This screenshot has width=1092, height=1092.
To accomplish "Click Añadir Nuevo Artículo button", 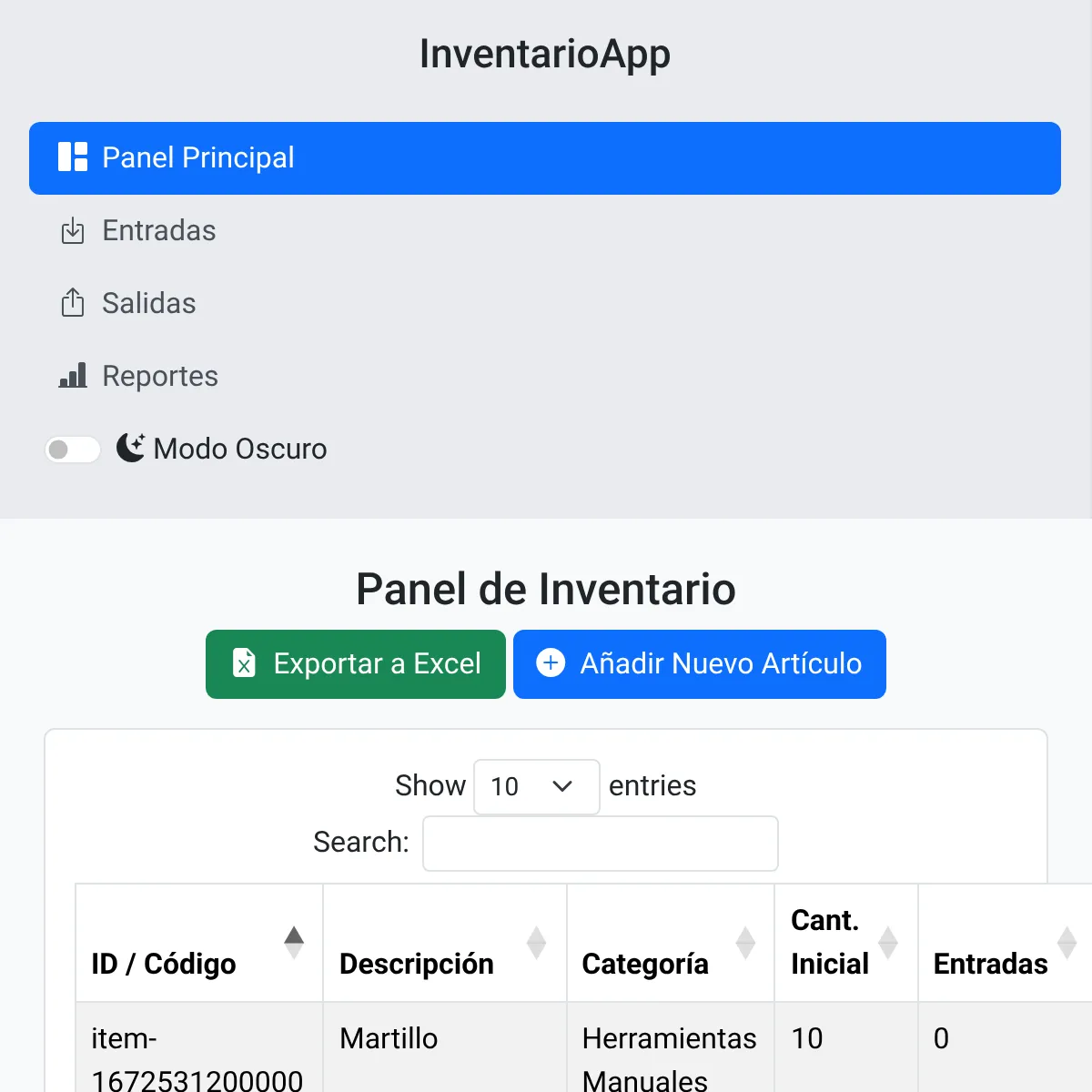I will (700, 664).
